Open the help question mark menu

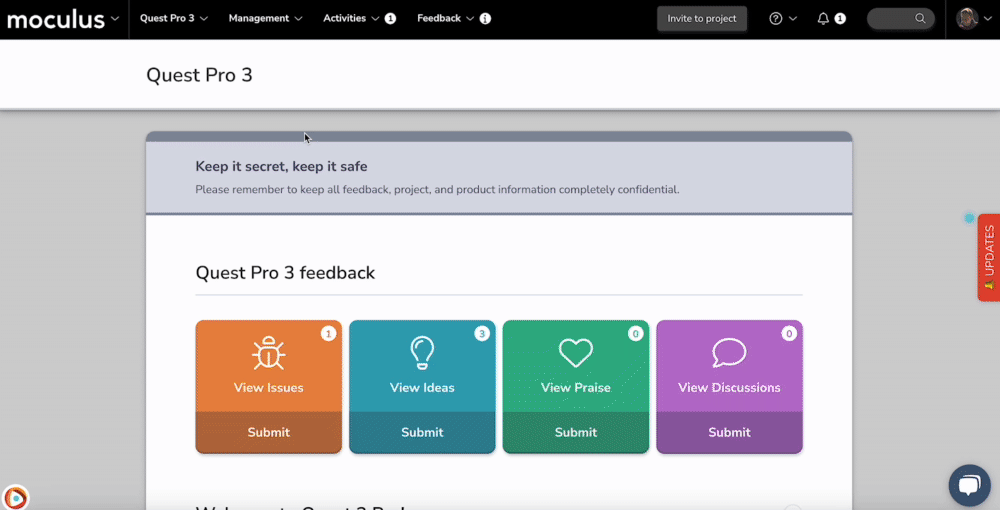tap(776, 18)
